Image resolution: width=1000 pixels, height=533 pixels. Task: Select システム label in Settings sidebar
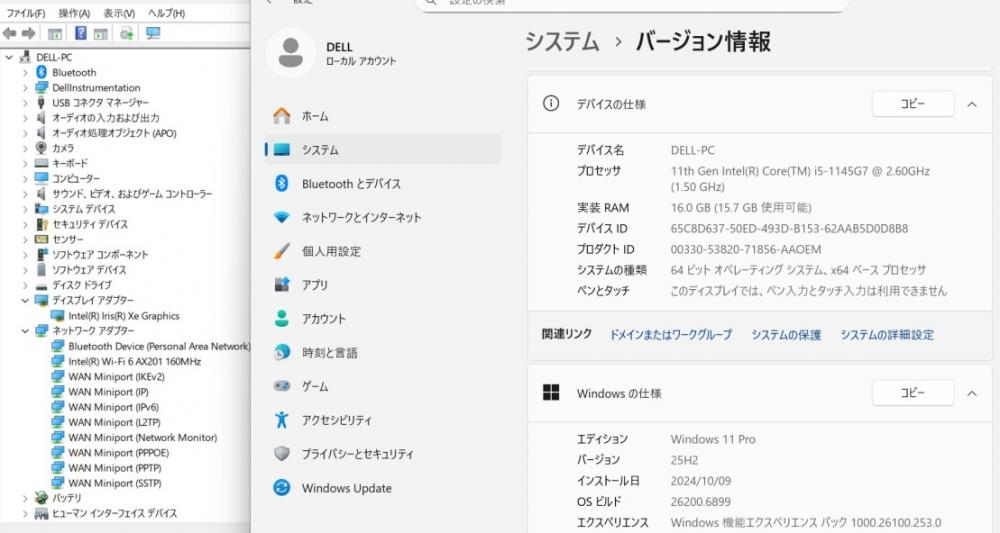(320, 150)
